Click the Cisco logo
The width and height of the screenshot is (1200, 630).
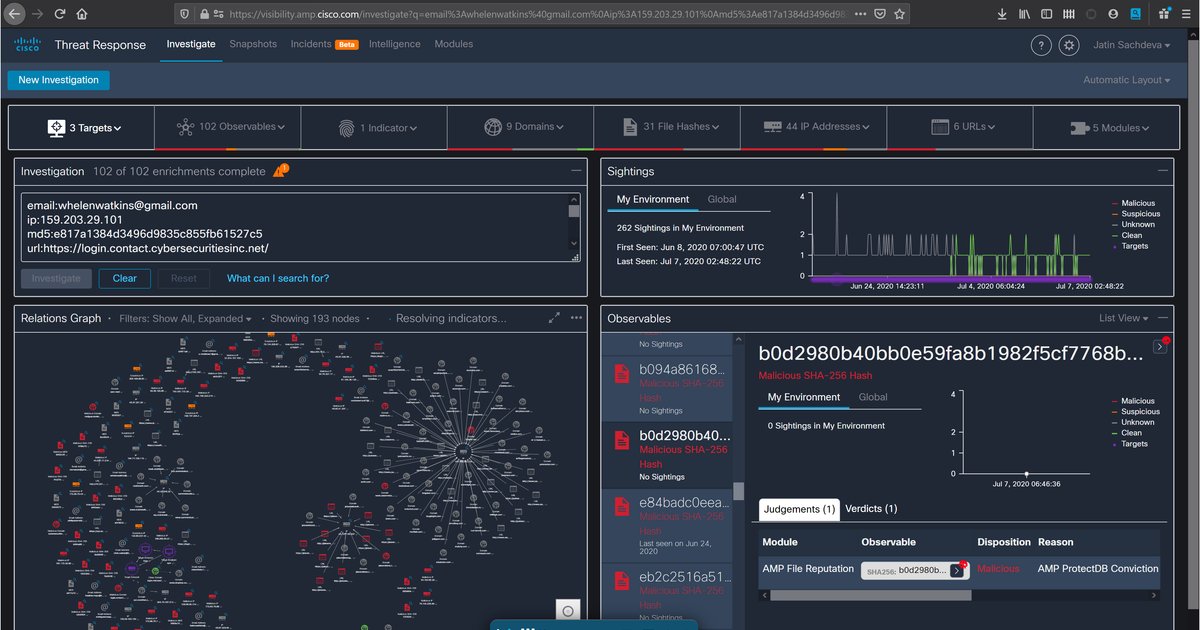27,44
